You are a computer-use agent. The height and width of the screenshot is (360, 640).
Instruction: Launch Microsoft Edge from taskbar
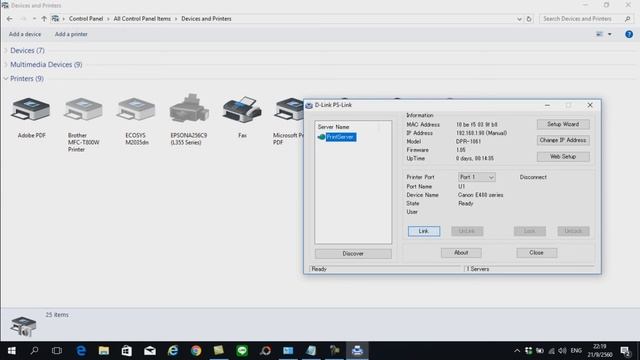(x=81, y=351)
